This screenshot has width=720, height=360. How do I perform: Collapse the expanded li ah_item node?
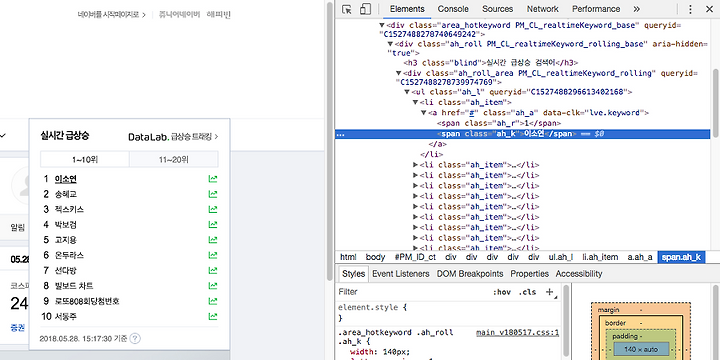(415, 102)
